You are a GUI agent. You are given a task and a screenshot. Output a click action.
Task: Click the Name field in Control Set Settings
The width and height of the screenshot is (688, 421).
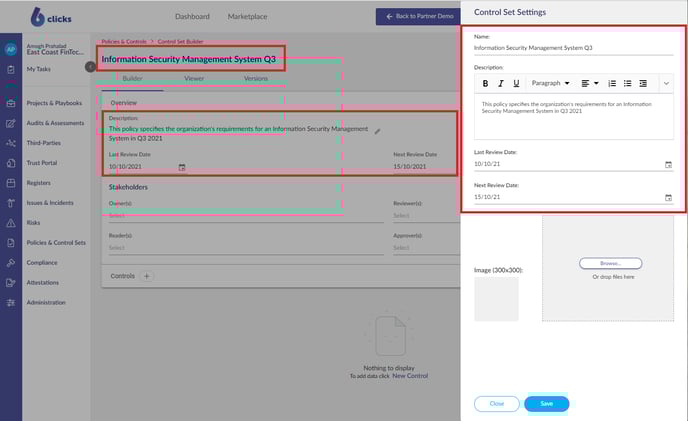point(573,48)
